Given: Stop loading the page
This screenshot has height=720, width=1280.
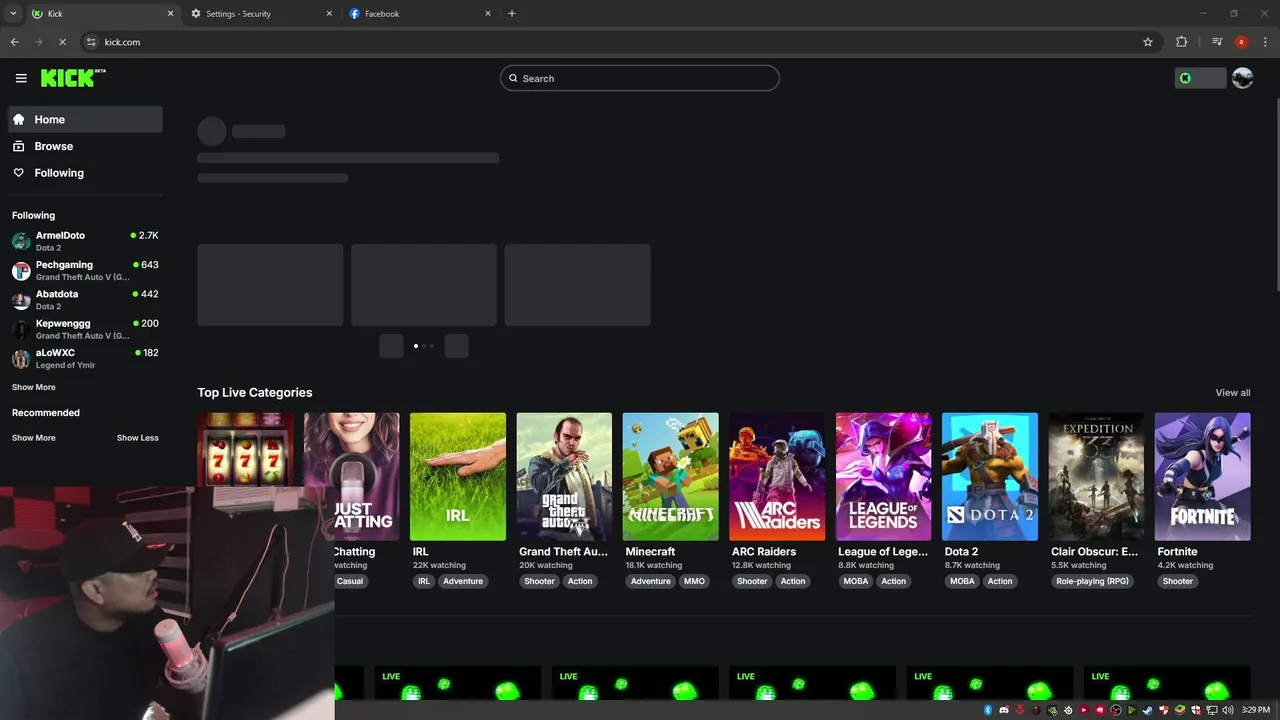Looking at the screenshot, I should [62, 42].
